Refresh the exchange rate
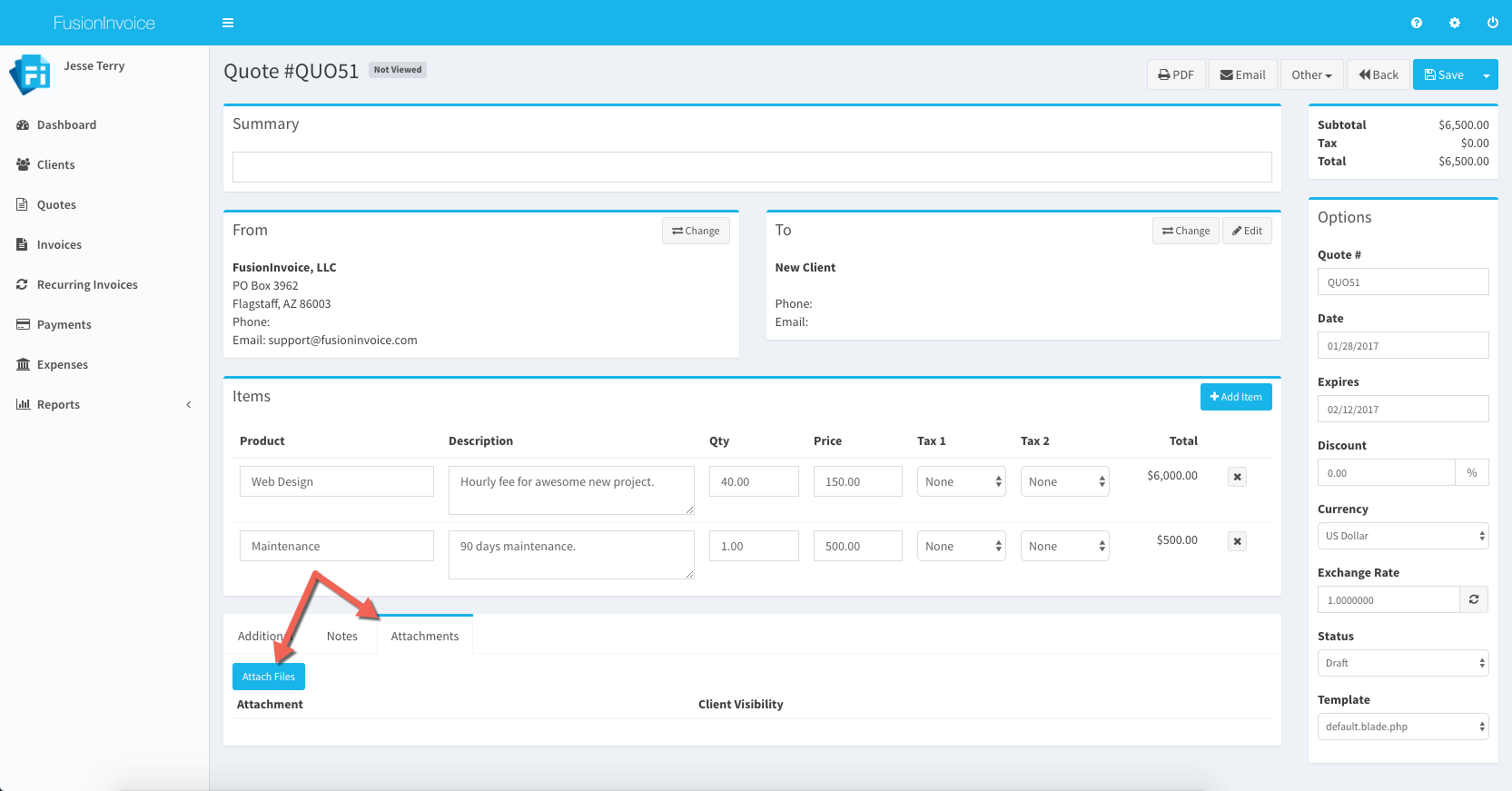This screenshot has height=791, width=1512. (1473, 599)
